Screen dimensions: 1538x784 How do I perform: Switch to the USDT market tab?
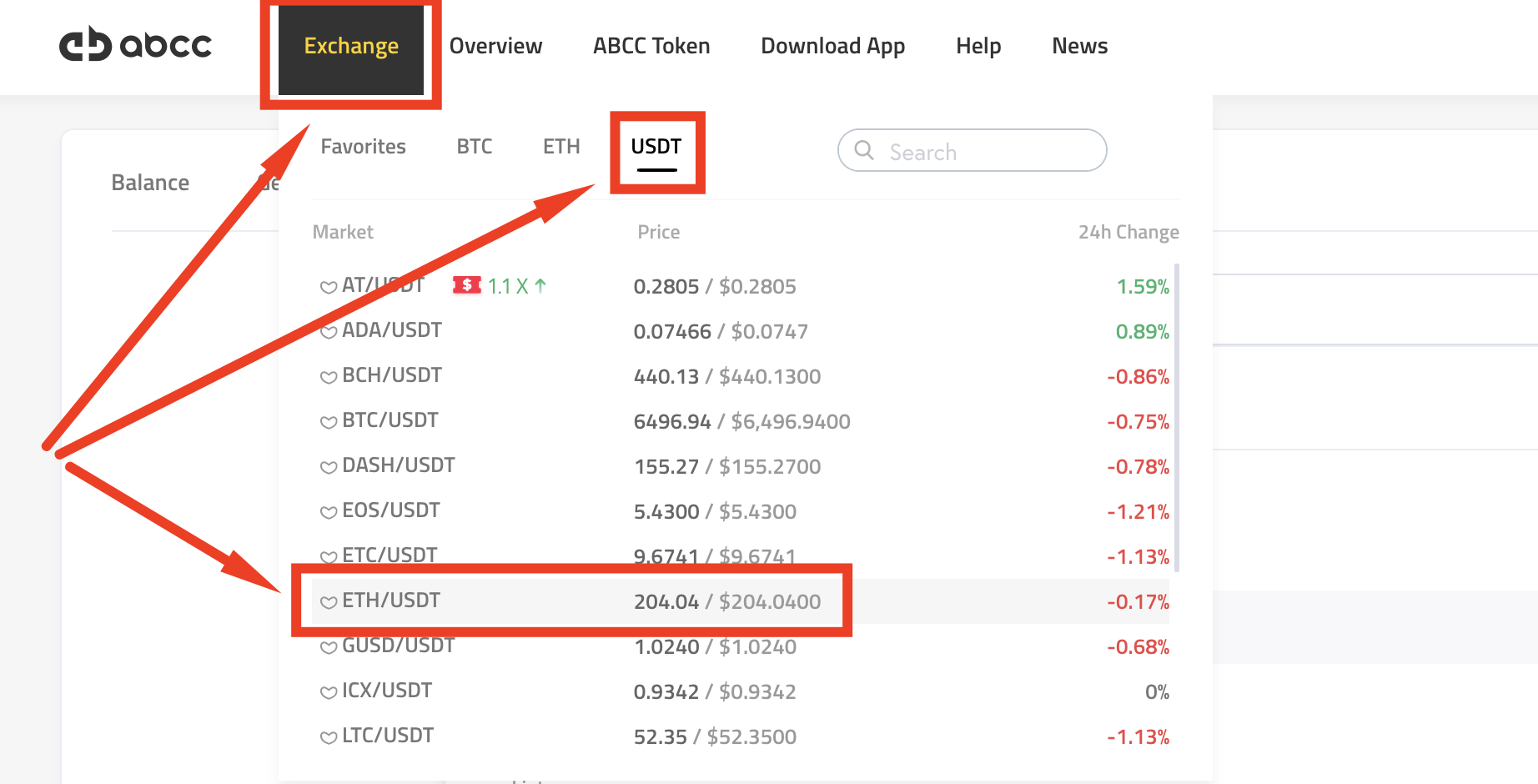click(656, 147)
